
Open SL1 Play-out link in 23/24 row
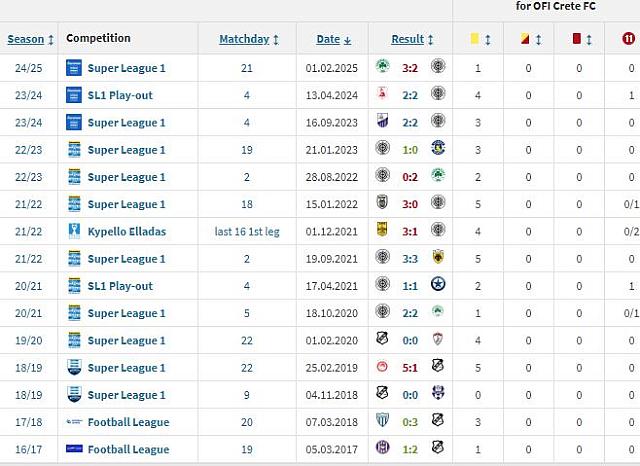coord(120,95)
